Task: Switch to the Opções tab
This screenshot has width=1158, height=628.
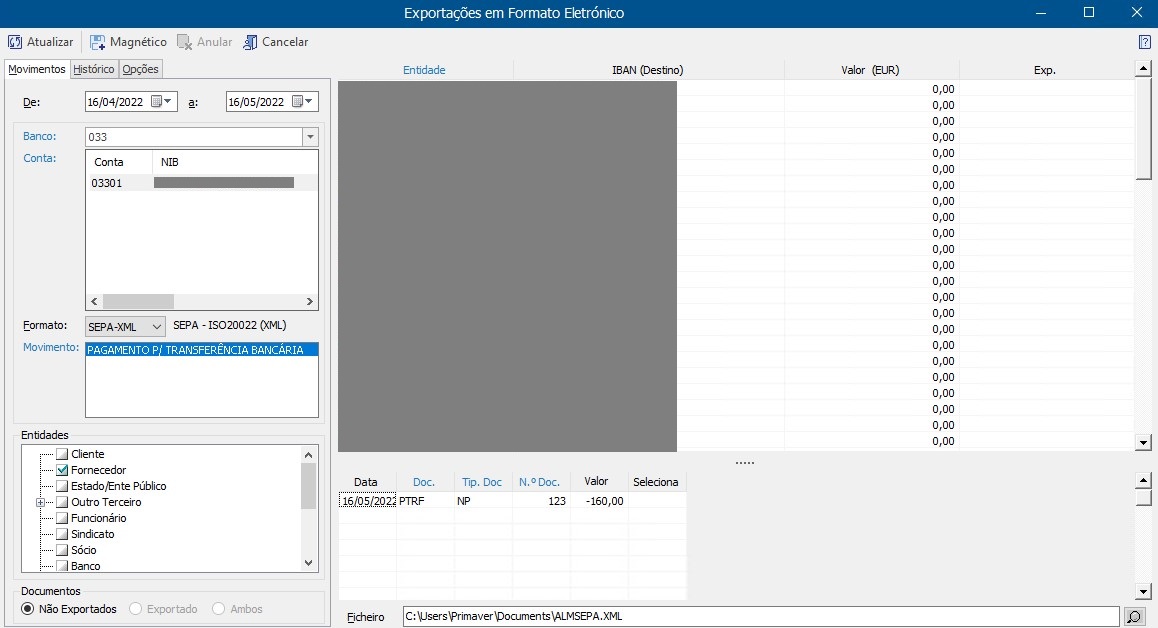Action: [x=140, y=69]
